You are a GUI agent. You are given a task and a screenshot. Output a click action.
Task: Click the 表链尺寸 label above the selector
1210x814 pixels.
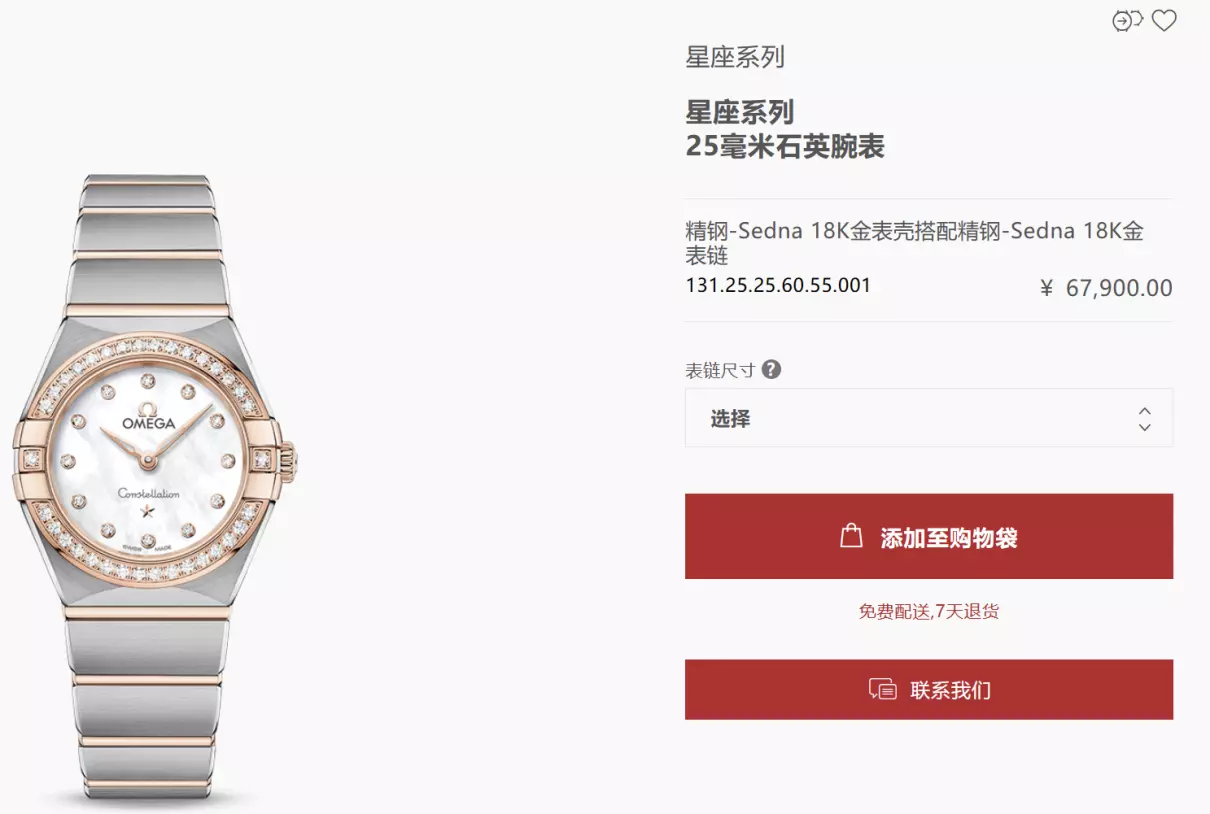click(x=720, y=370)
